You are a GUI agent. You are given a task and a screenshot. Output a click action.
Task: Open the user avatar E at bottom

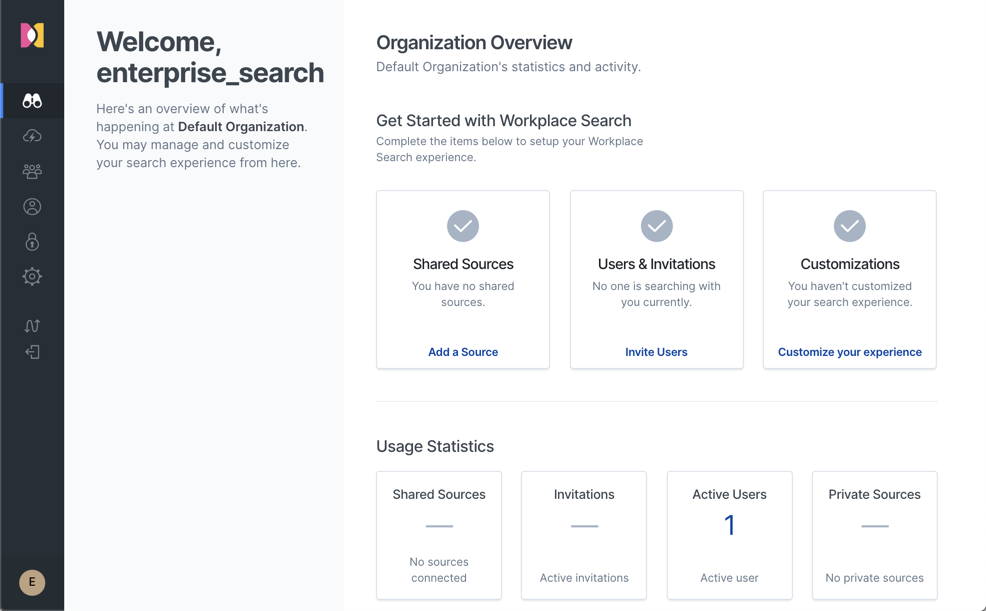(32, 582)
